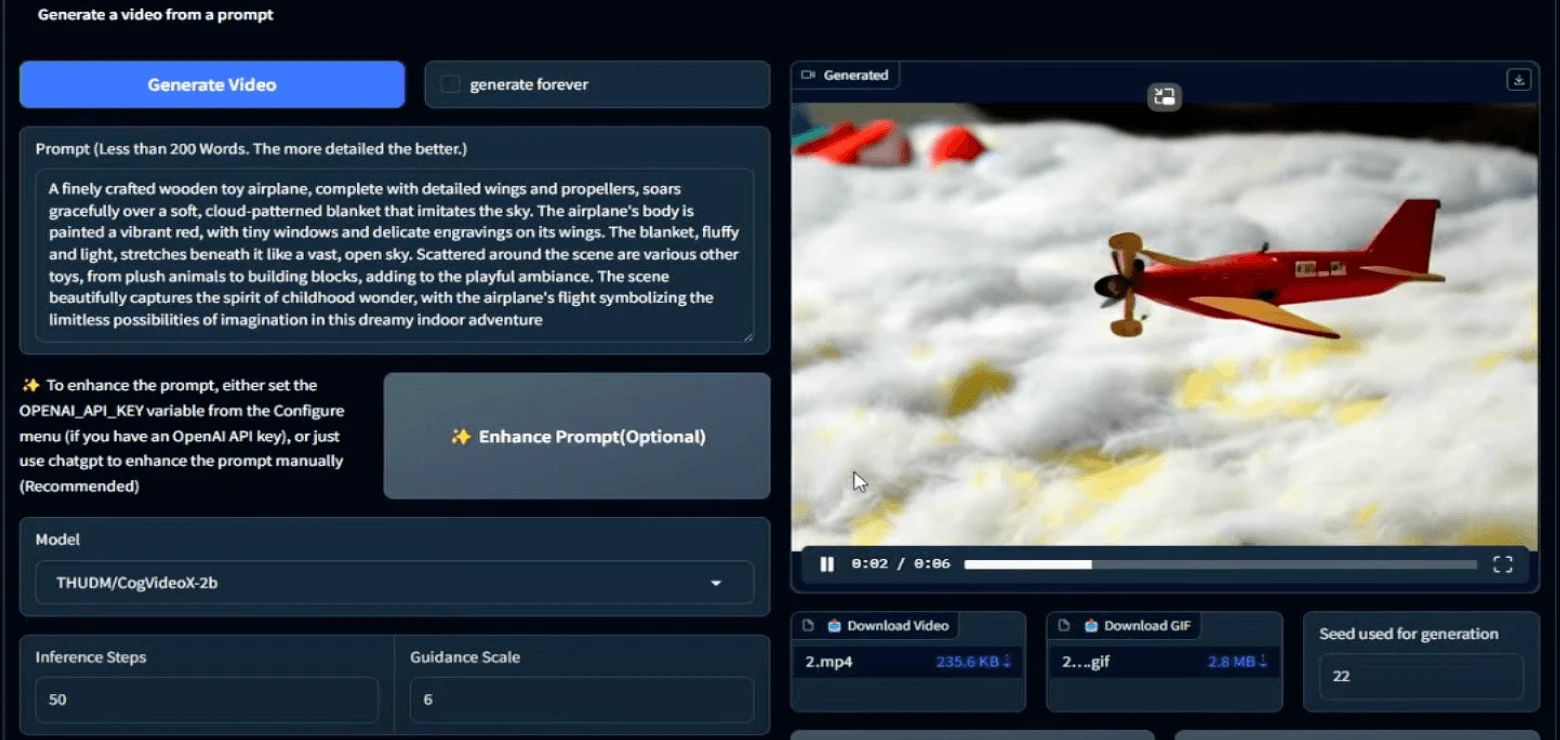Activate picture-in-picture mode on the video
Screen dimensions: 1560x740
[1163, 97]
